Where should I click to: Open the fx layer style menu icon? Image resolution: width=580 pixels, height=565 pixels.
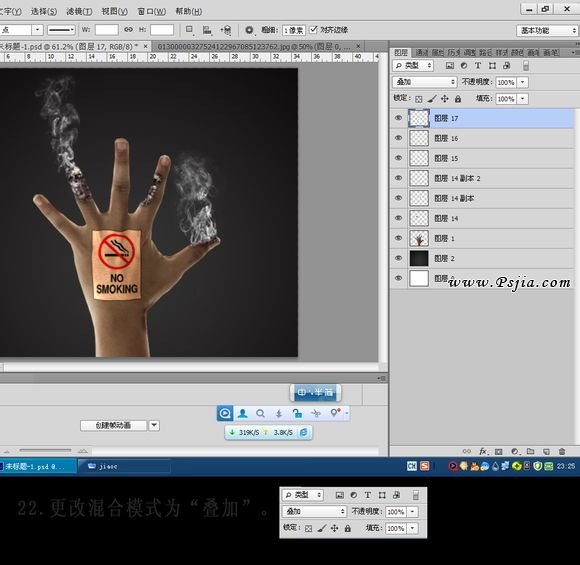483,451
